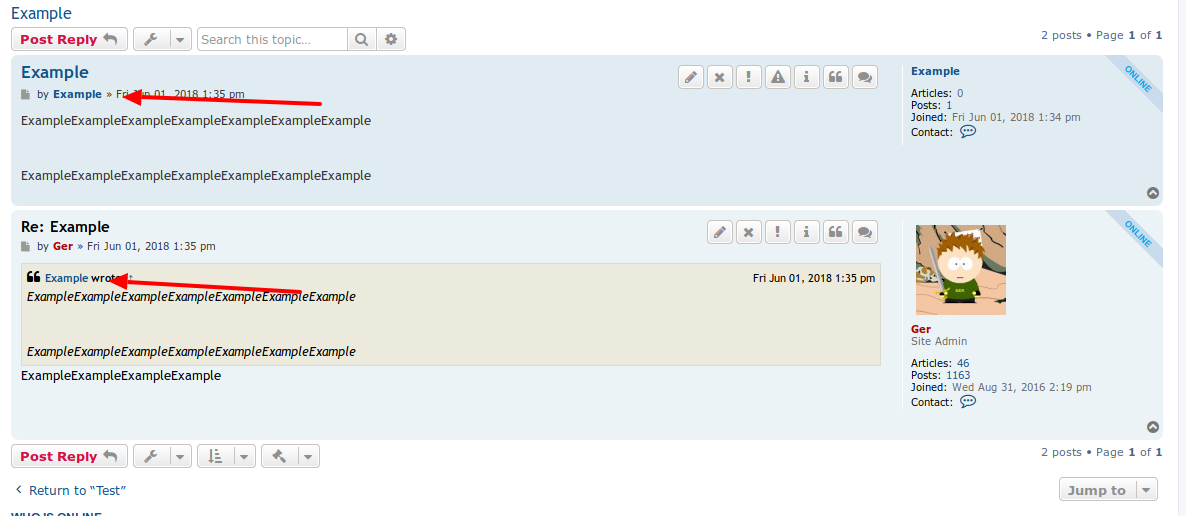The width and height of the screenshot is (1186, 516).
Task: Click search magnifier button
Action: click(x=362, y=39)
